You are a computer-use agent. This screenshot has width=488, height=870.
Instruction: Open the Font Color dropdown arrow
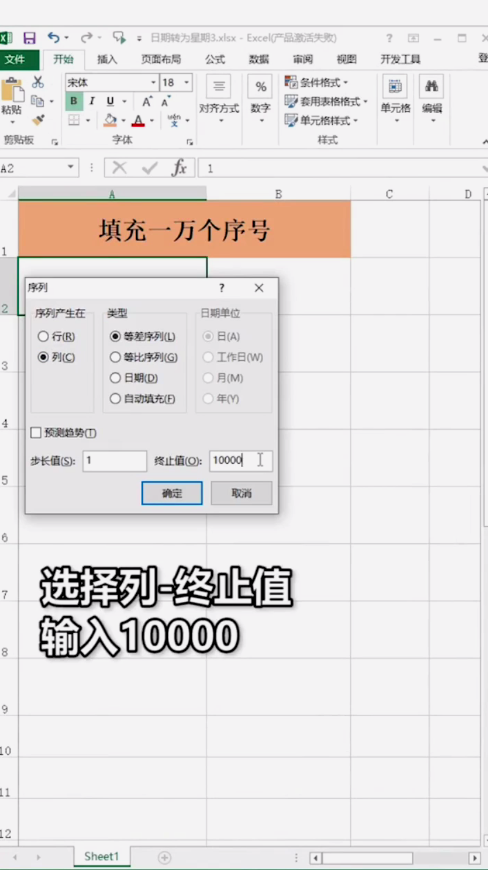(x=152, y=120)
